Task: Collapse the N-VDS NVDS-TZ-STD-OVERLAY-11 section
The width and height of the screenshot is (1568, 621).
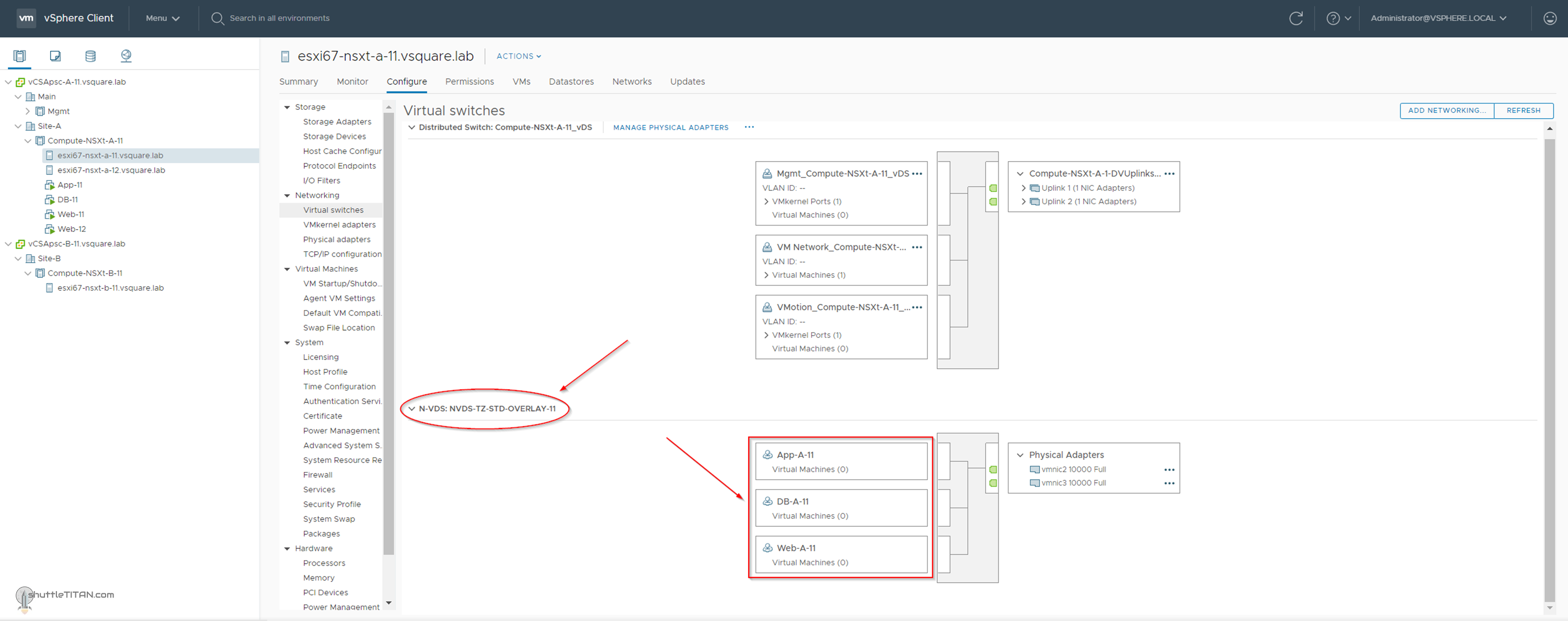Action: coord(412,409)
